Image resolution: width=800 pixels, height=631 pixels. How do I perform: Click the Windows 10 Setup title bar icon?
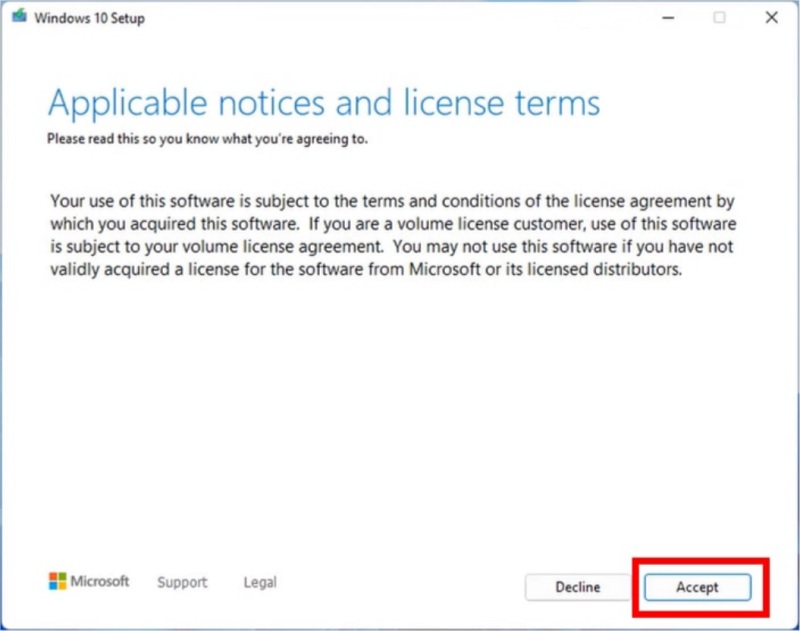(19, 18)
